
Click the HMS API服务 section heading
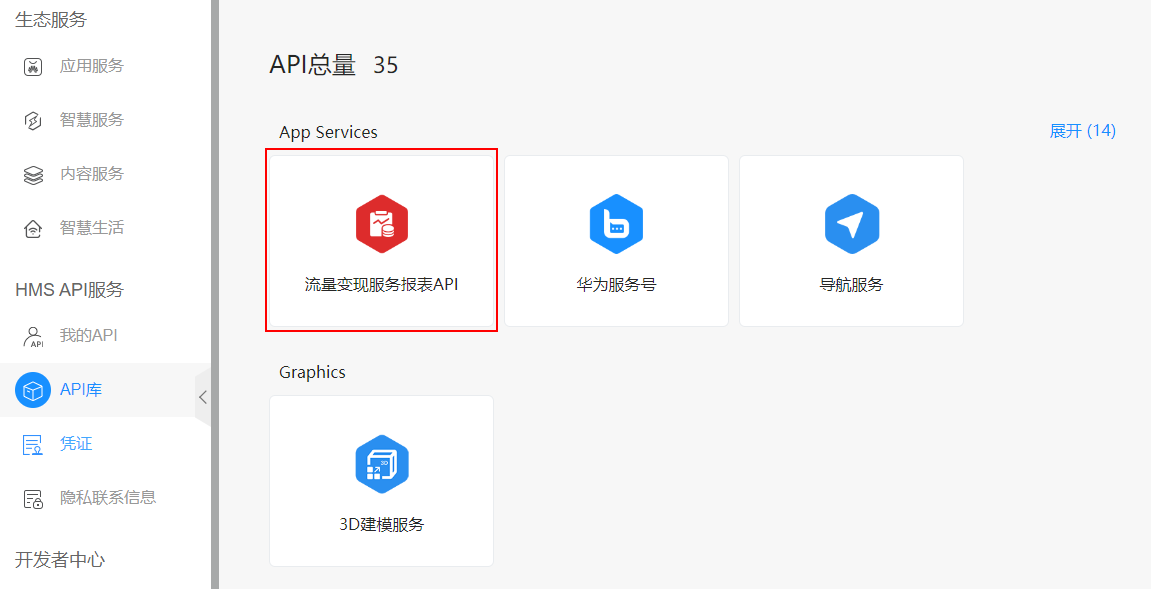[x=70, y=290]
